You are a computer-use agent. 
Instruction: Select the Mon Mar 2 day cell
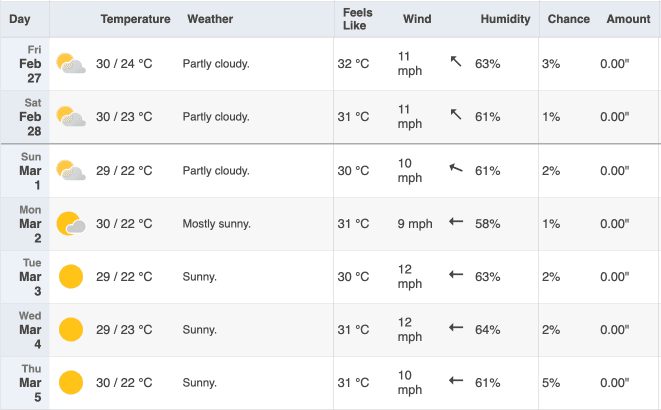[25, 224]
